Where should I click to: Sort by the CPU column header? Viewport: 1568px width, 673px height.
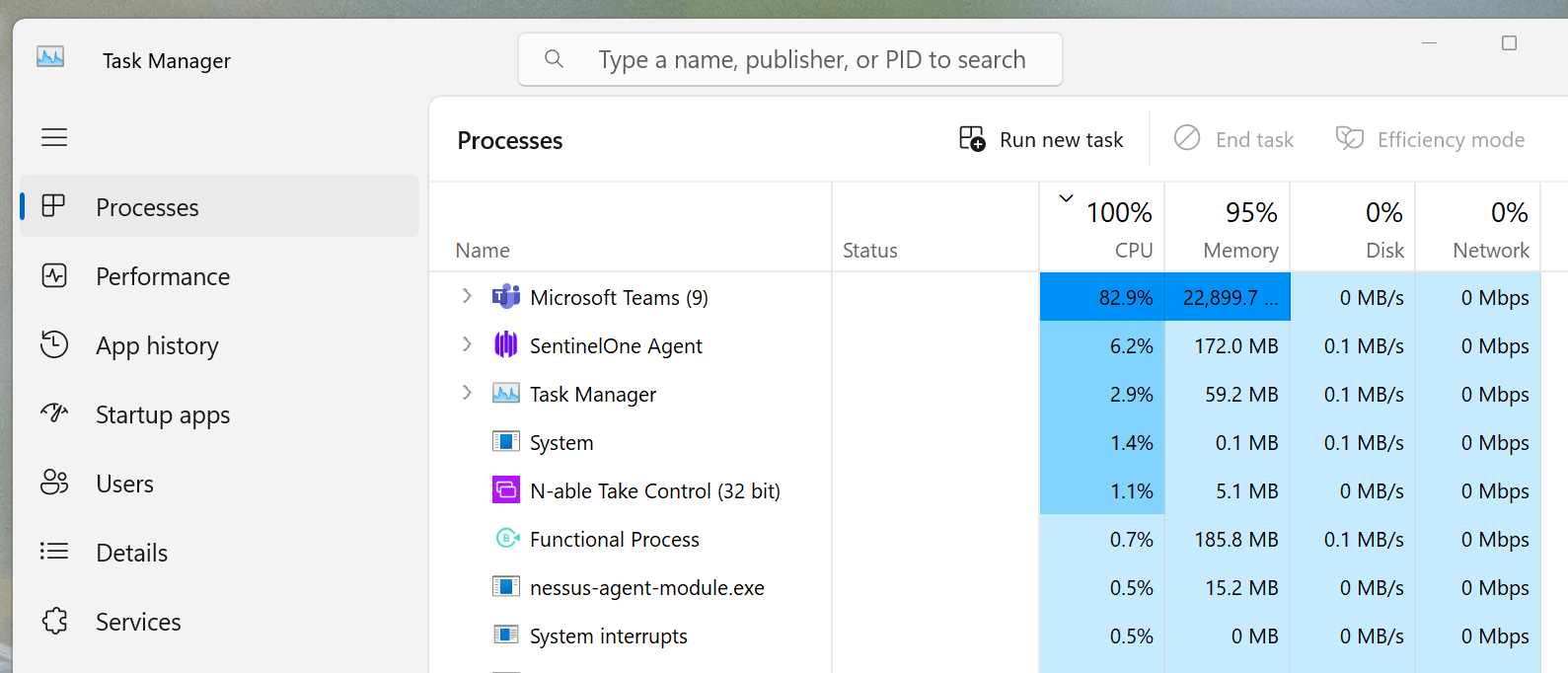click(x=1102, y=227)
